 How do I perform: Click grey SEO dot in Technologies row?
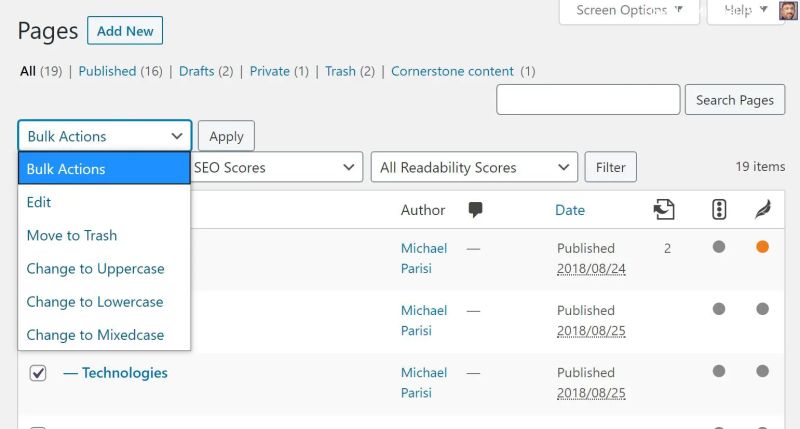[719, 371]
